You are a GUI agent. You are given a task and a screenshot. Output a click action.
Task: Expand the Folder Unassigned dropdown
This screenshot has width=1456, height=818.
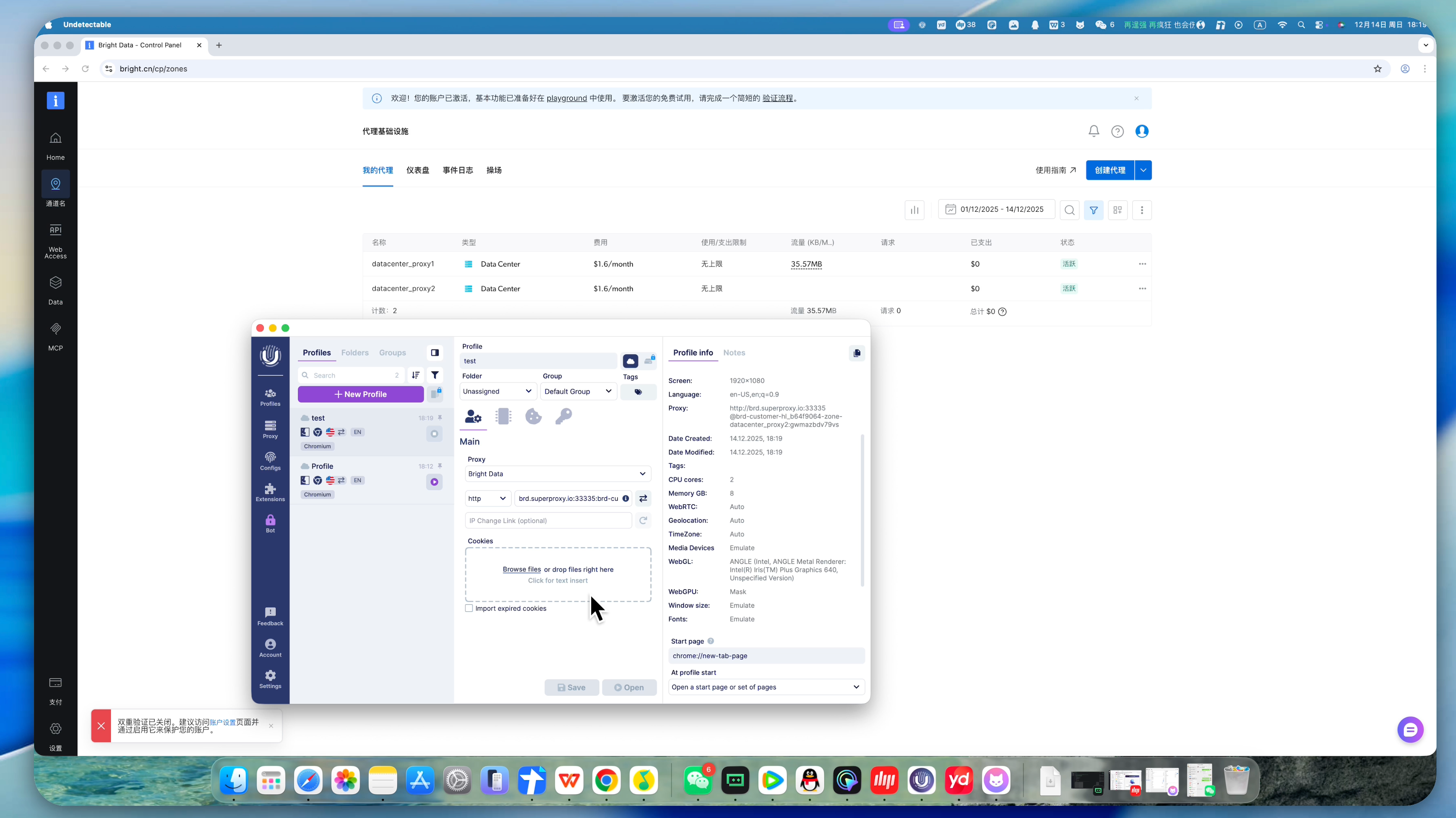(x=497, y=391)
